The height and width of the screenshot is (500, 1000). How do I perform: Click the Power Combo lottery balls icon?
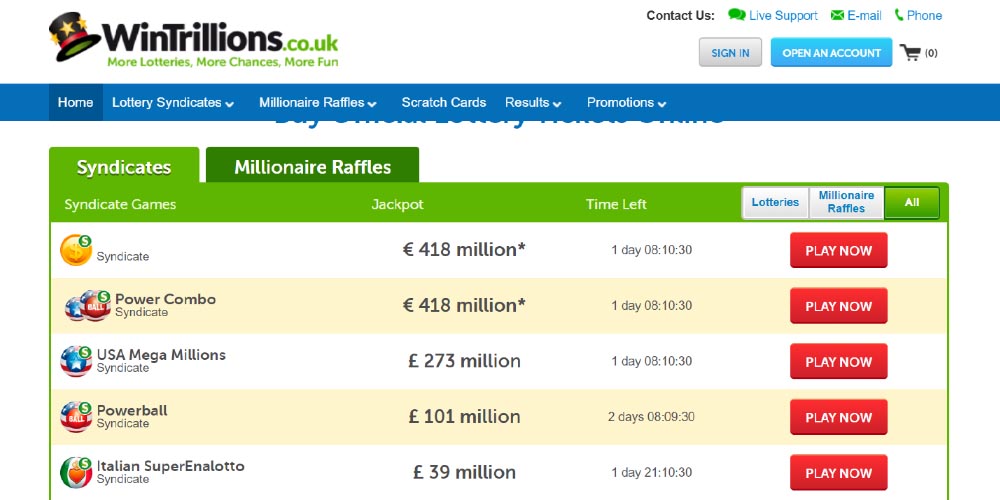pyautogui.click(x=88, y=306)
